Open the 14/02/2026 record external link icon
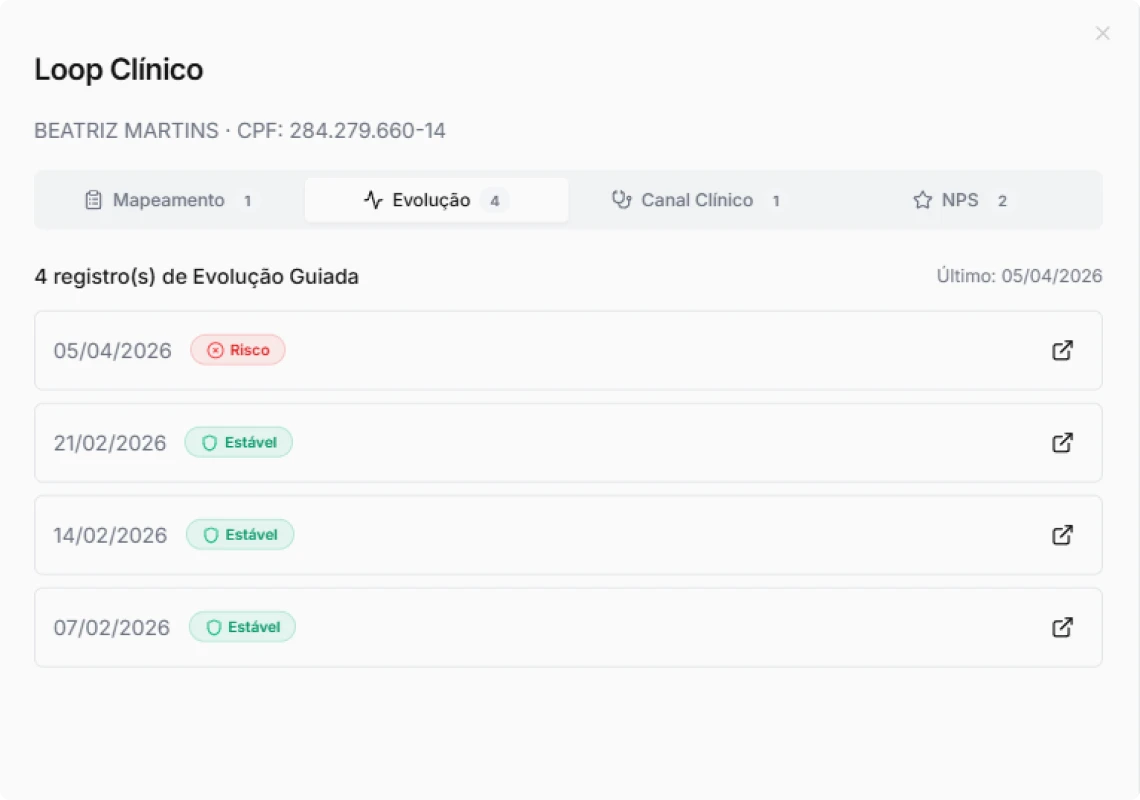Image resolution: width=1140 pixels, height=800 pixels. click(1063, 534)
